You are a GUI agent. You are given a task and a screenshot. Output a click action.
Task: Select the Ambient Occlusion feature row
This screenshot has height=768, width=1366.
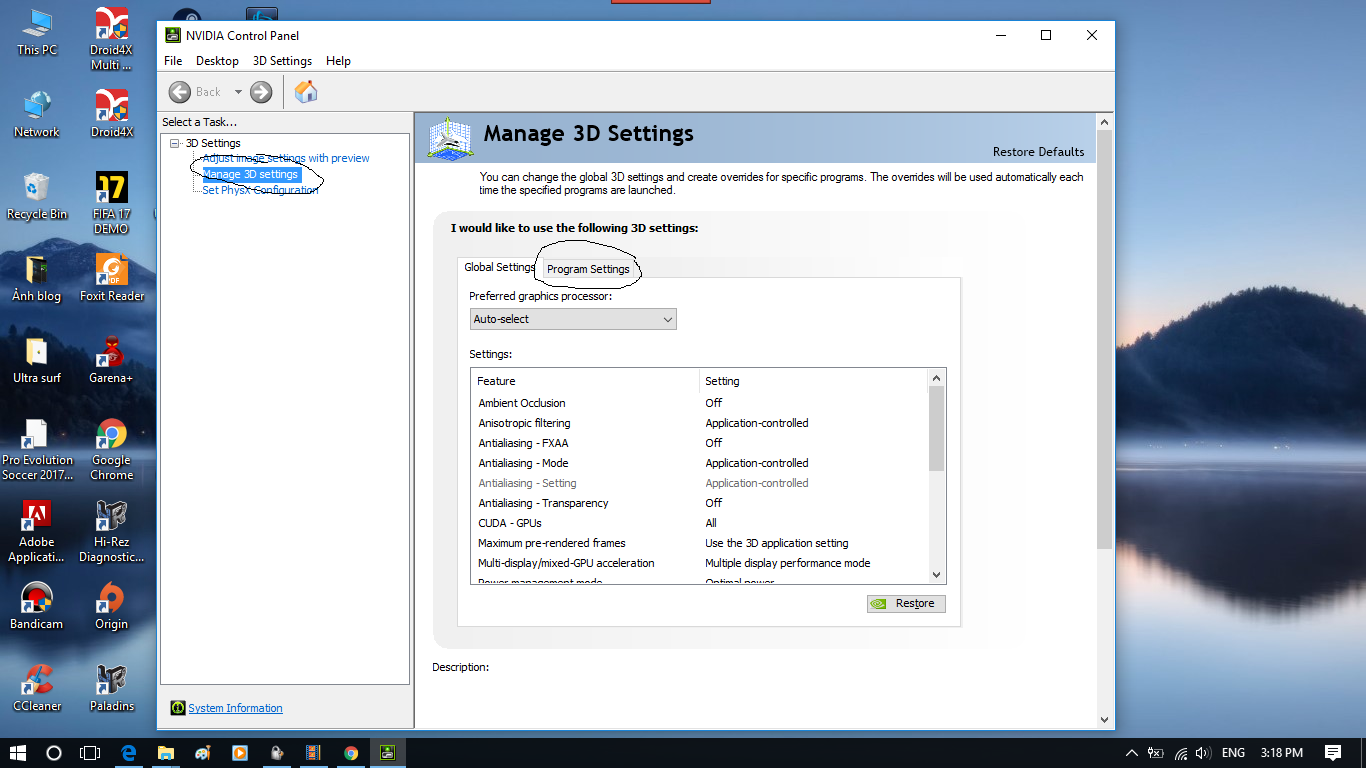click(700, 403)
